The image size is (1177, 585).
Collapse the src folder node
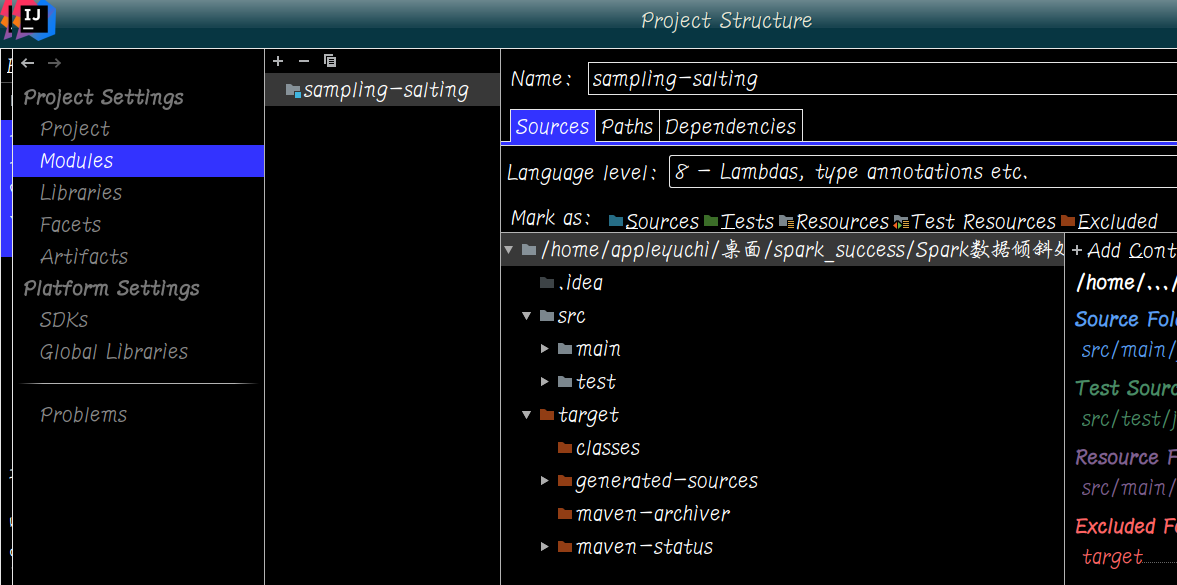pos(527,315)
